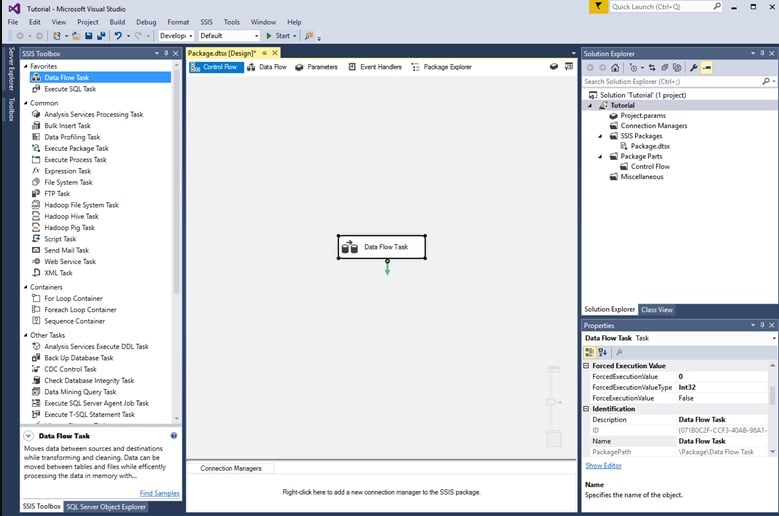Screen dimensions: 779x516
Task: Click the Home icon in Solution Explorer
Action: [x=615, y=68]
